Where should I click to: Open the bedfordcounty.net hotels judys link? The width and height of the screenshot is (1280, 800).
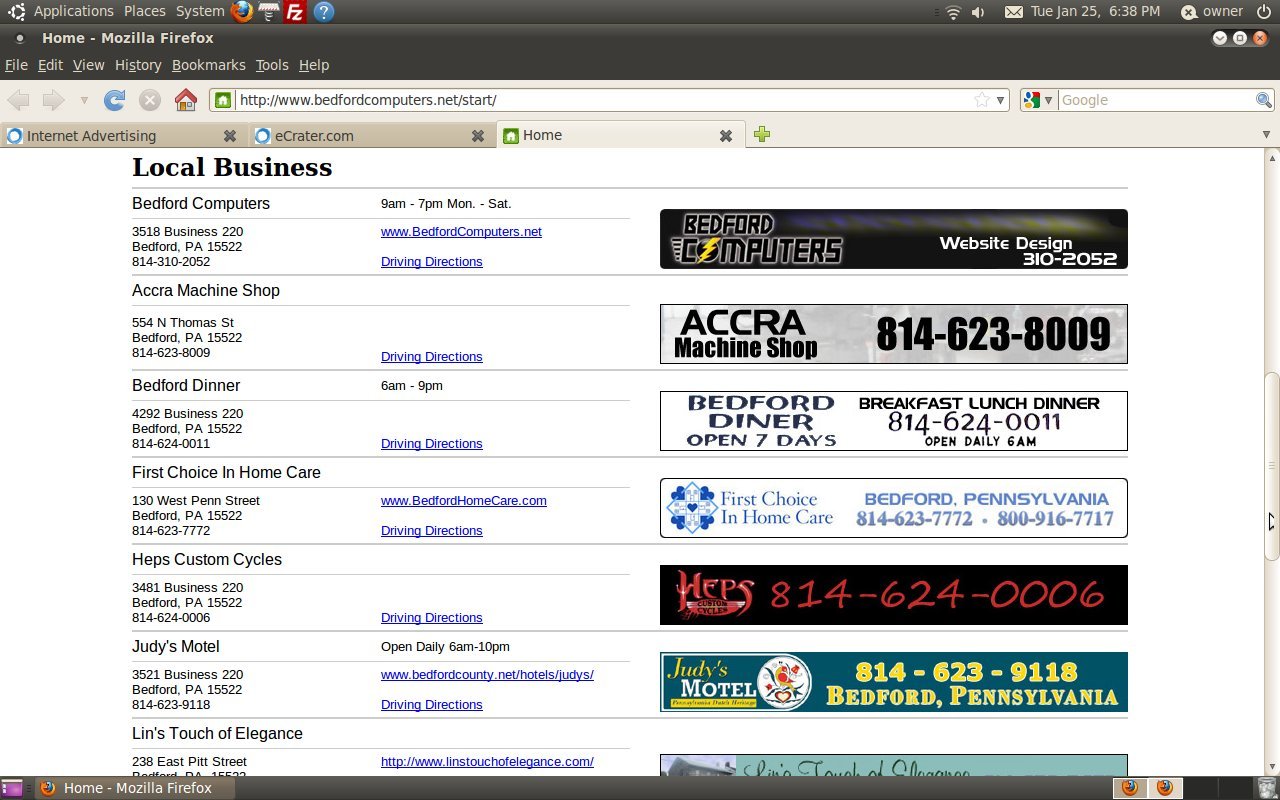(x=487, y=675)
